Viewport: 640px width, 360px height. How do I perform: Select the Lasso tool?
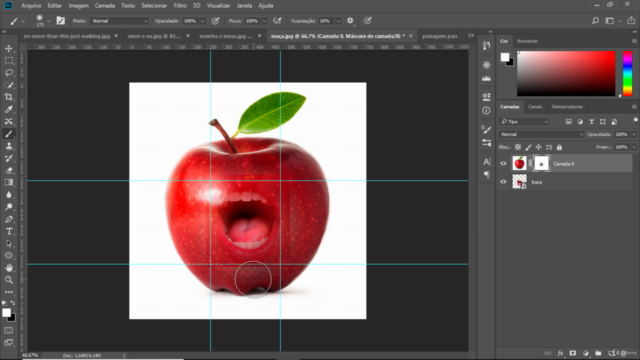coord(9,73)
